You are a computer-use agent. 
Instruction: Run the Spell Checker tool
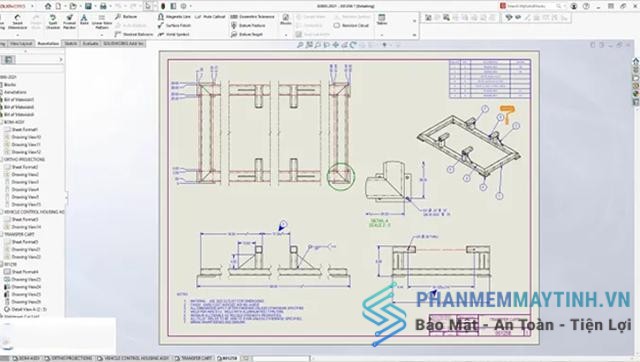coord(53,21)
